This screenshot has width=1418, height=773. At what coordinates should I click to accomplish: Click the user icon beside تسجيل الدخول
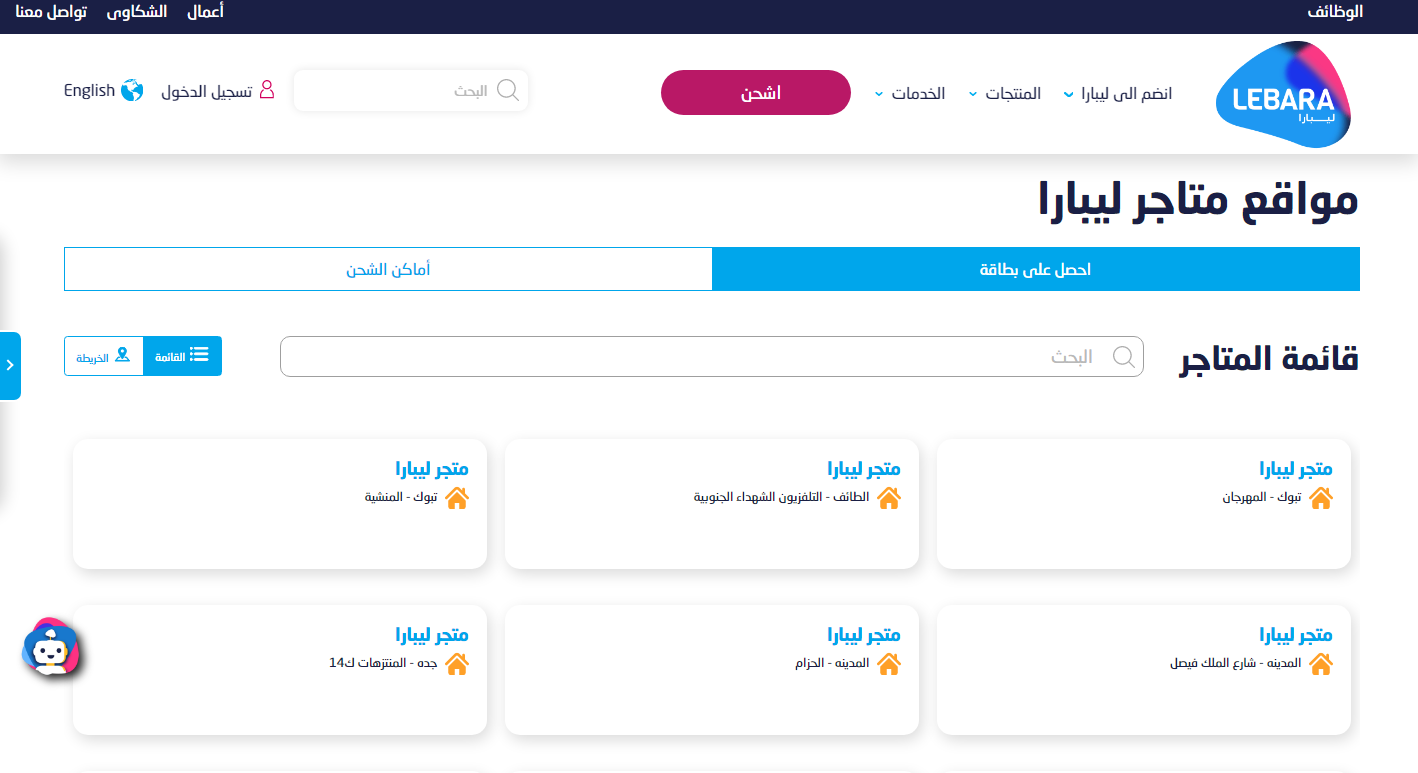click(266, 90)
